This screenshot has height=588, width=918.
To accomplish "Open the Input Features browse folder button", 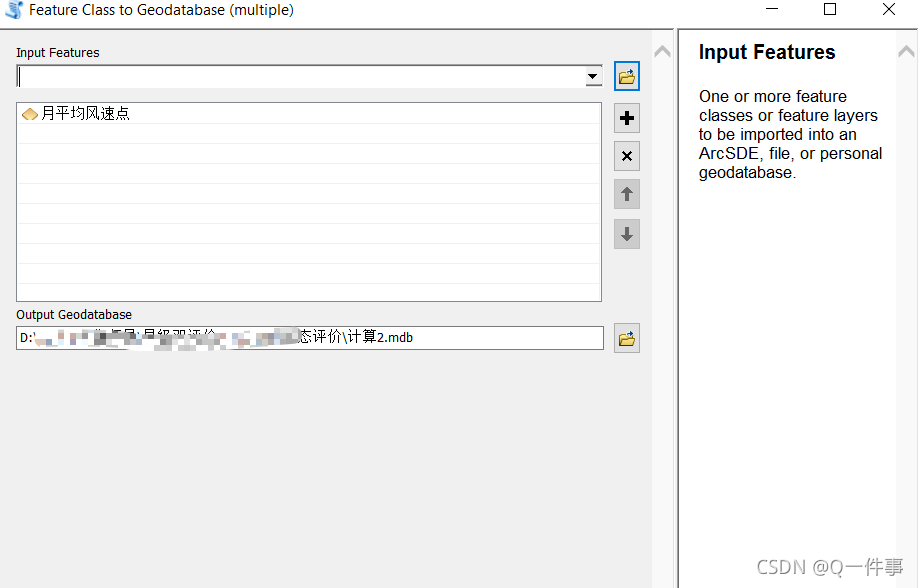I will 626,76.
